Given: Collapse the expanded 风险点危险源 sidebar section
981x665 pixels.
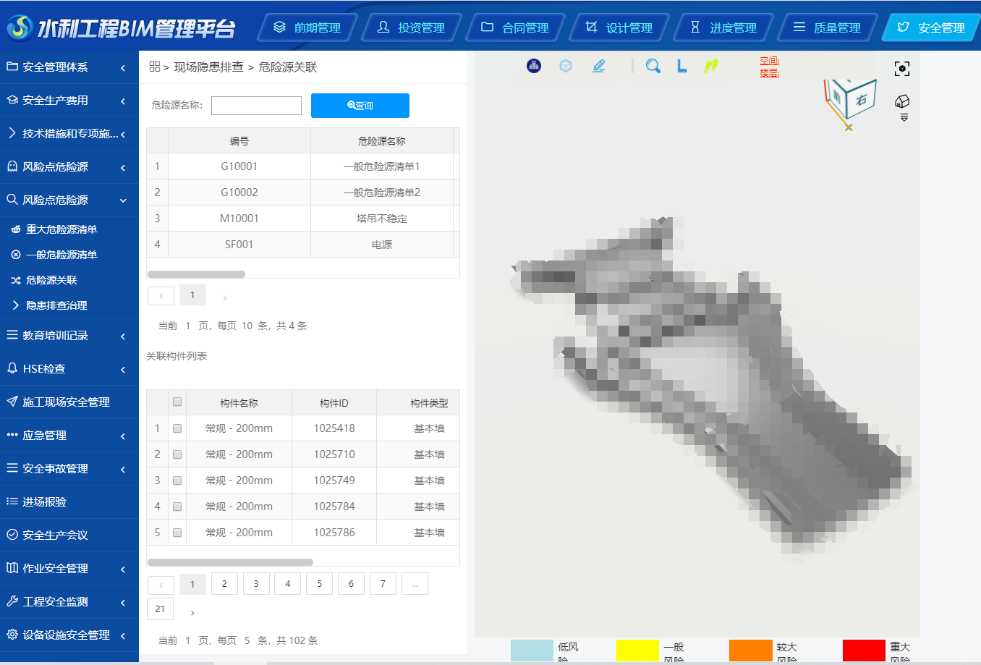Looking at the screenshot, I should click(69, 200).
